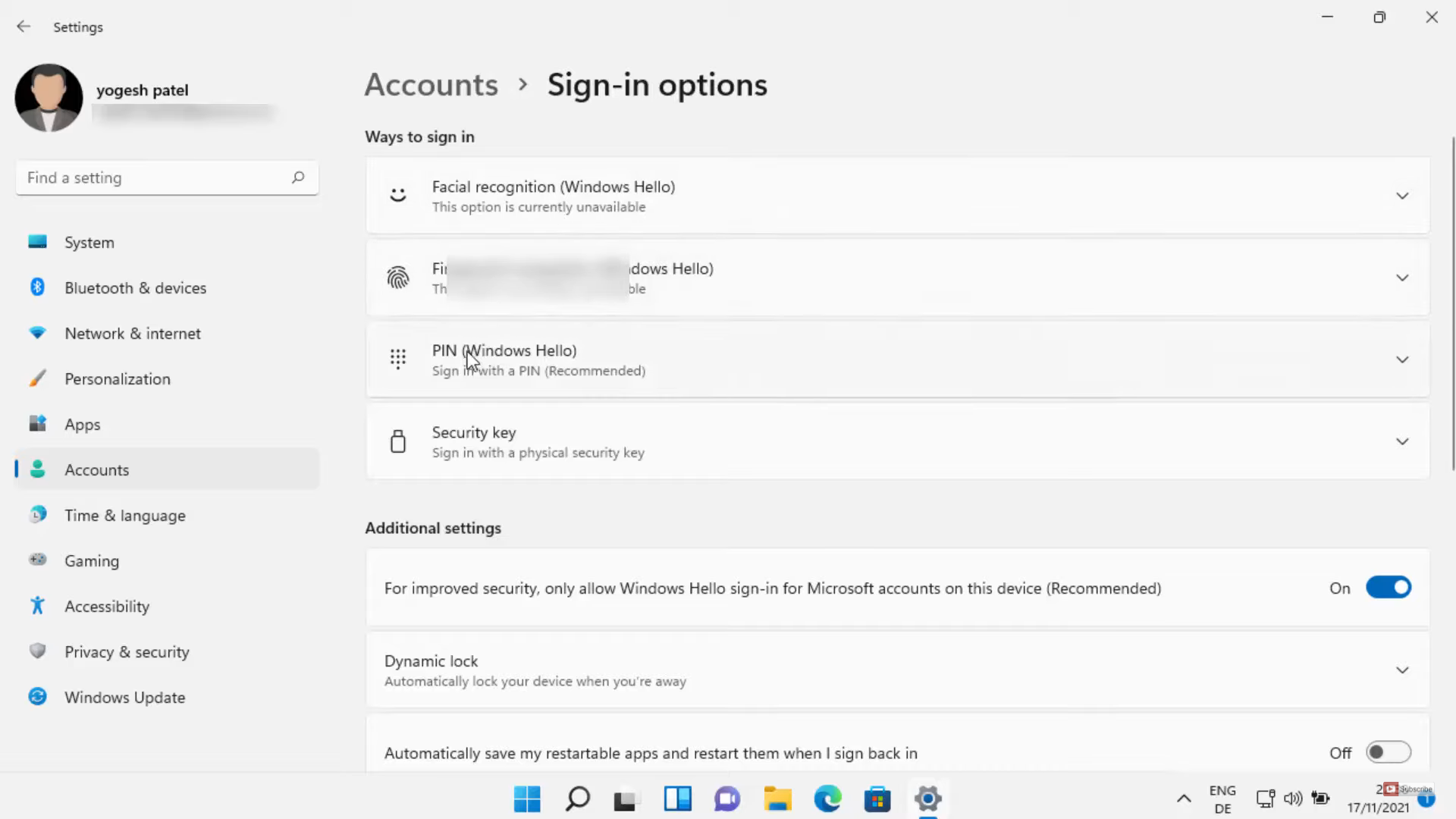
Task: Expand PIN (Windows Hello) chevron
Action: click(1402, 359)
